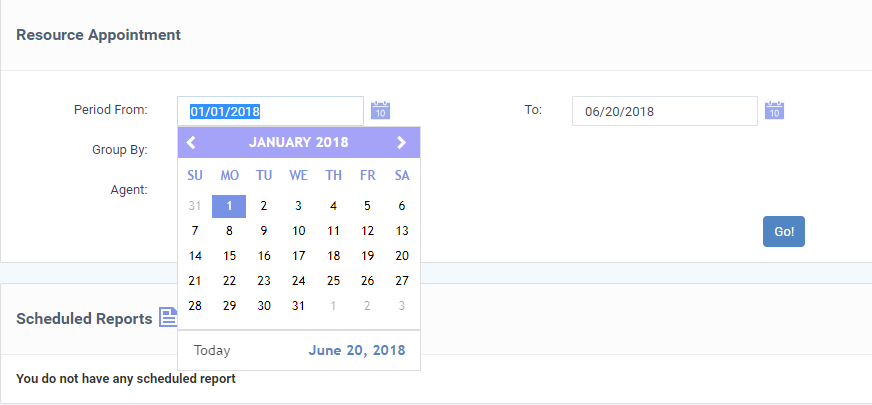The width and height of the screenshot is (872, 405).
Task: Select January 1 highlighted date
Action: [x=229, y=206]
